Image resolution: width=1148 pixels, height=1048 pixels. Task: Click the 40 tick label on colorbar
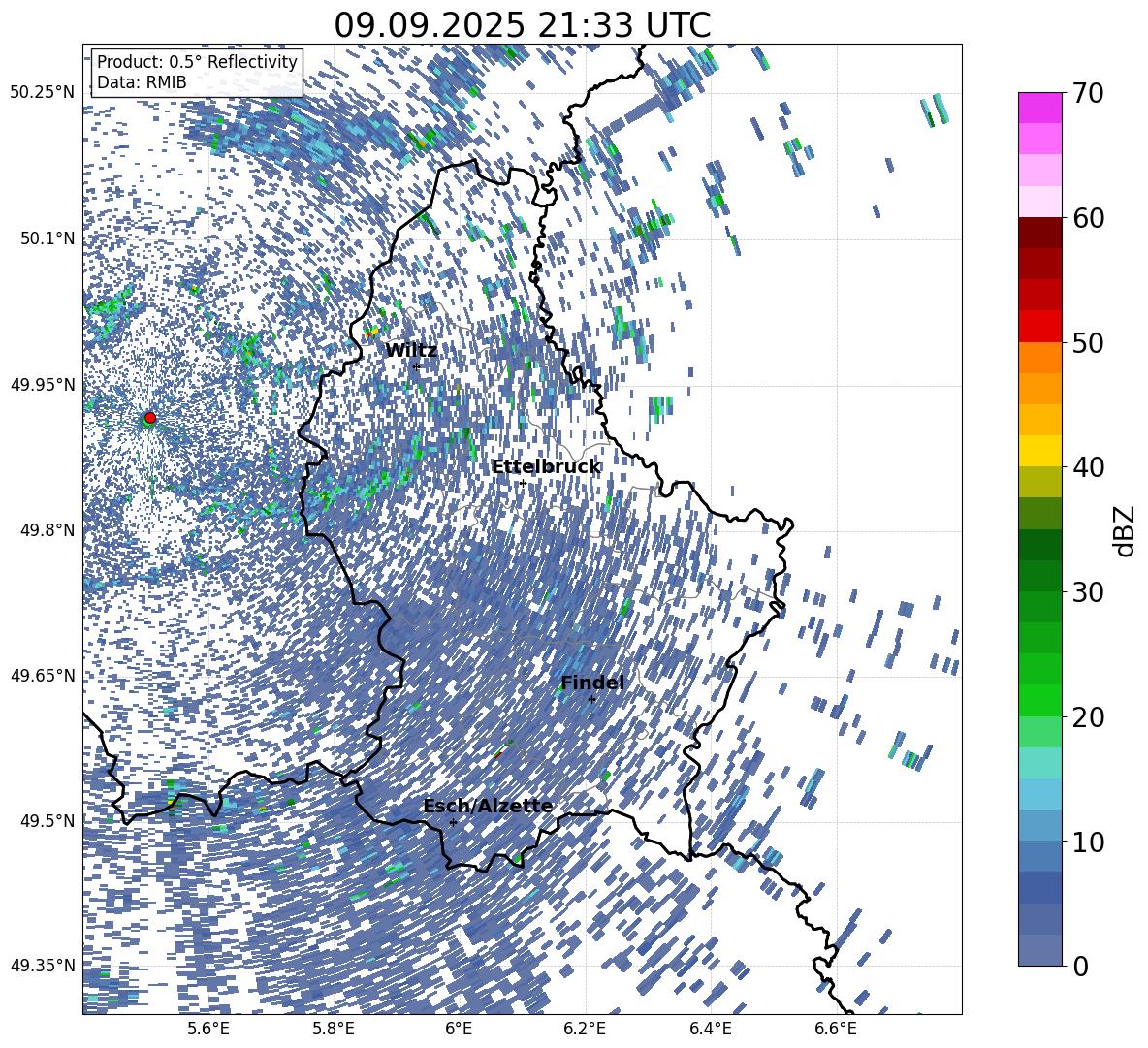coord(1088,467)
